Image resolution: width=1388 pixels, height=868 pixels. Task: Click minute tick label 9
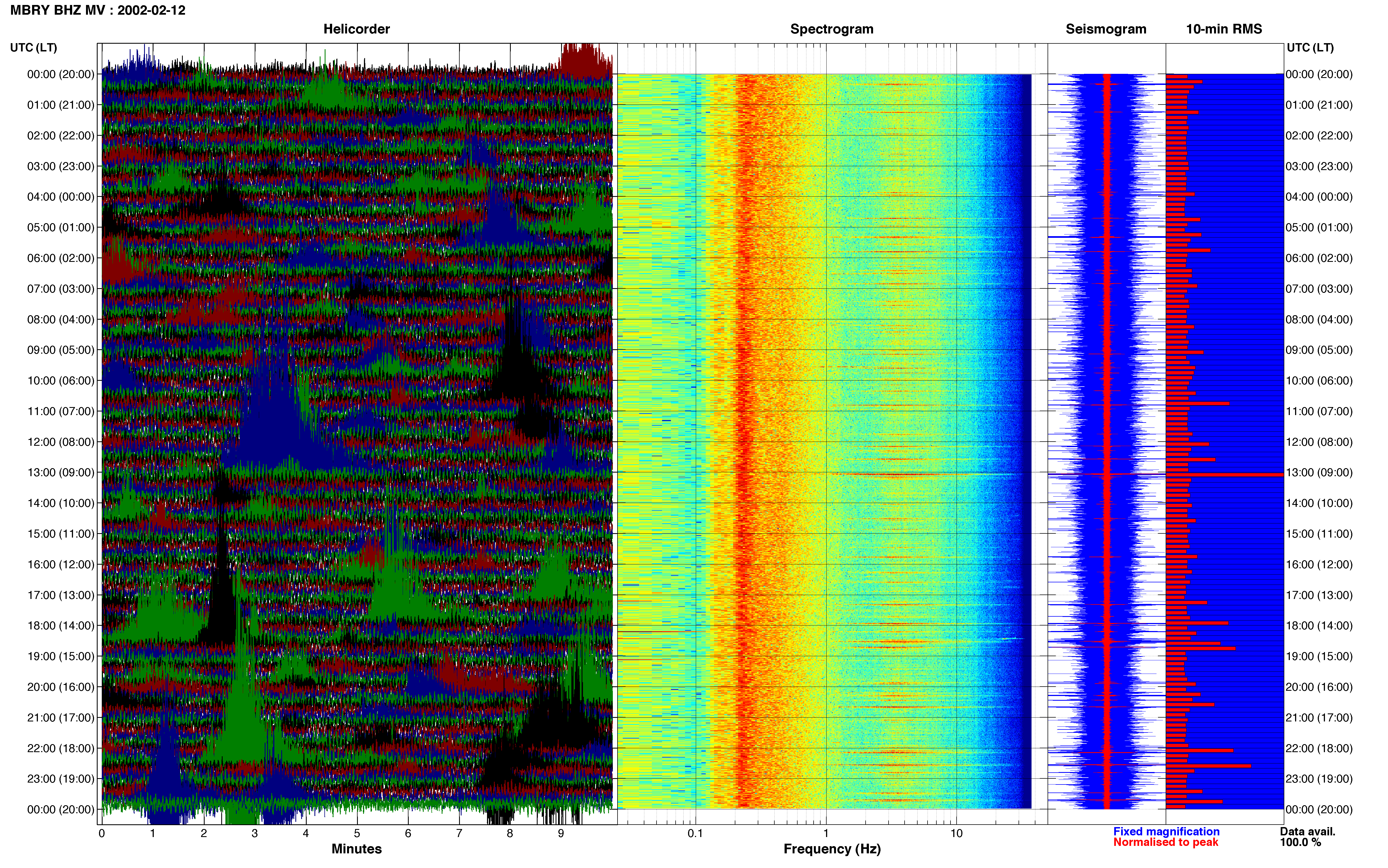561,833
